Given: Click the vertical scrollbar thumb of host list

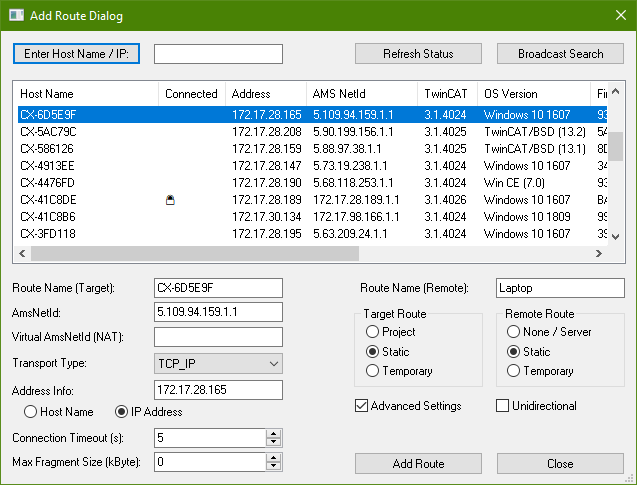Looking at the screenshot, I should [615, 146].
